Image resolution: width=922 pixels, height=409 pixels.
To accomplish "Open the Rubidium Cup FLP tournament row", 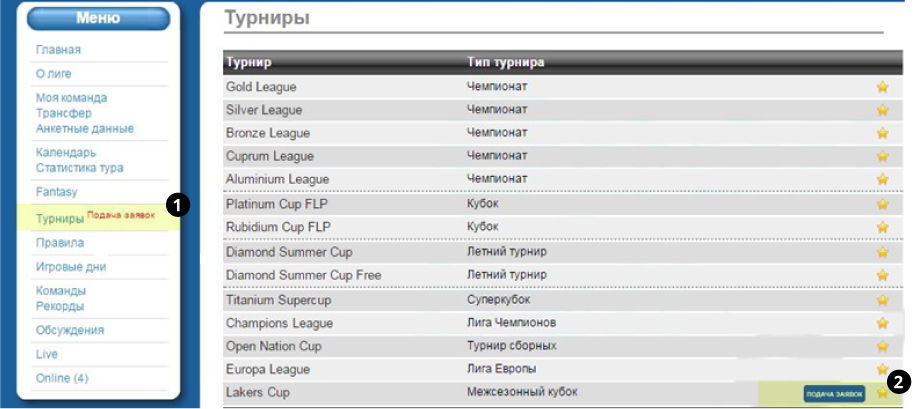I will coord(277,227).
